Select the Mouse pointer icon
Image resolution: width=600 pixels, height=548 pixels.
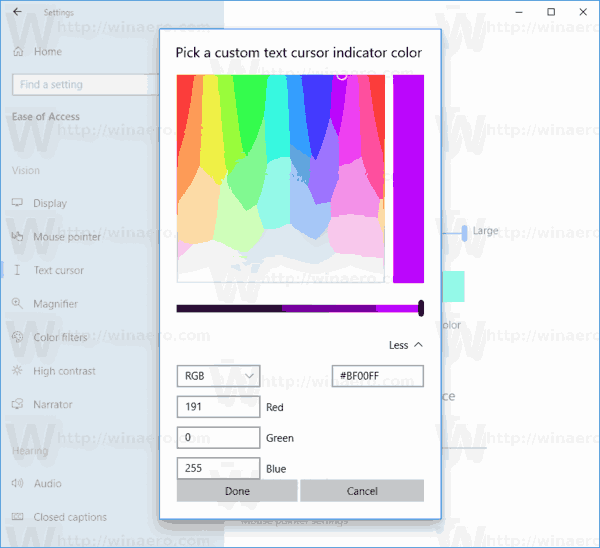[x=17, y=236]
